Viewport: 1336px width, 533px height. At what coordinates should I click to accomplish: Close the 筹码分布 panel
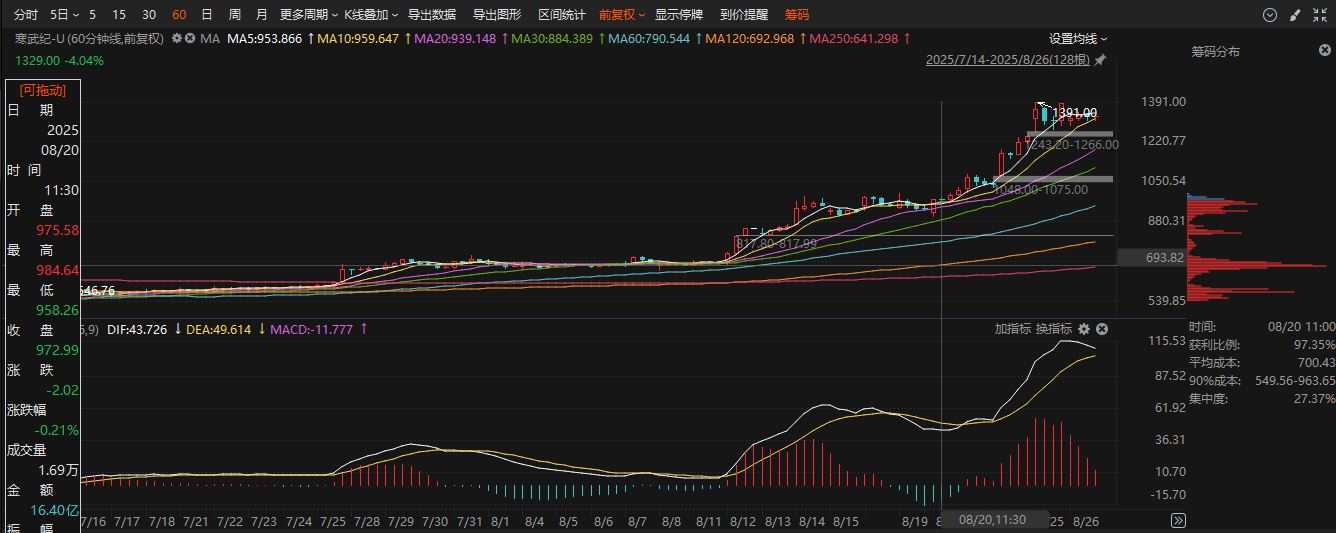point(1325,50)
